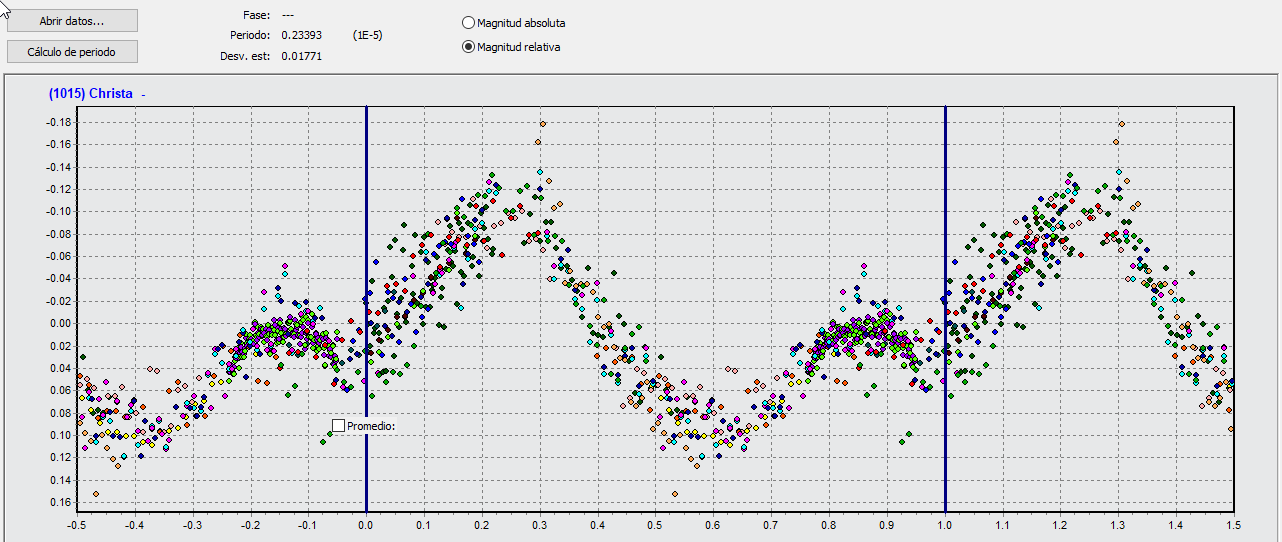
Task: Click the x-axis tick label 0.5
Action: (654, 524)
